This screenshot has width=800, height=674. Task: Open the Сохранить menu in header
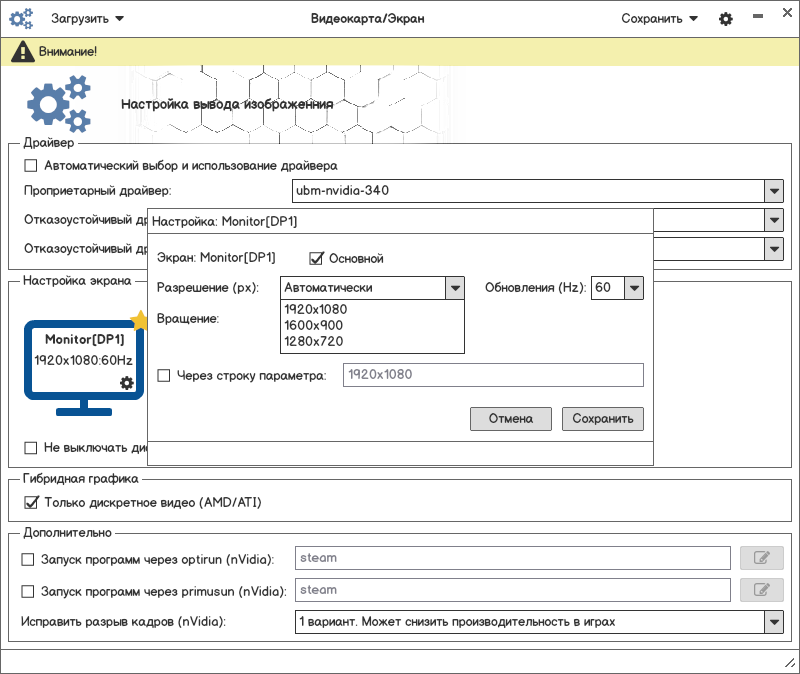[x=659, y=19]
